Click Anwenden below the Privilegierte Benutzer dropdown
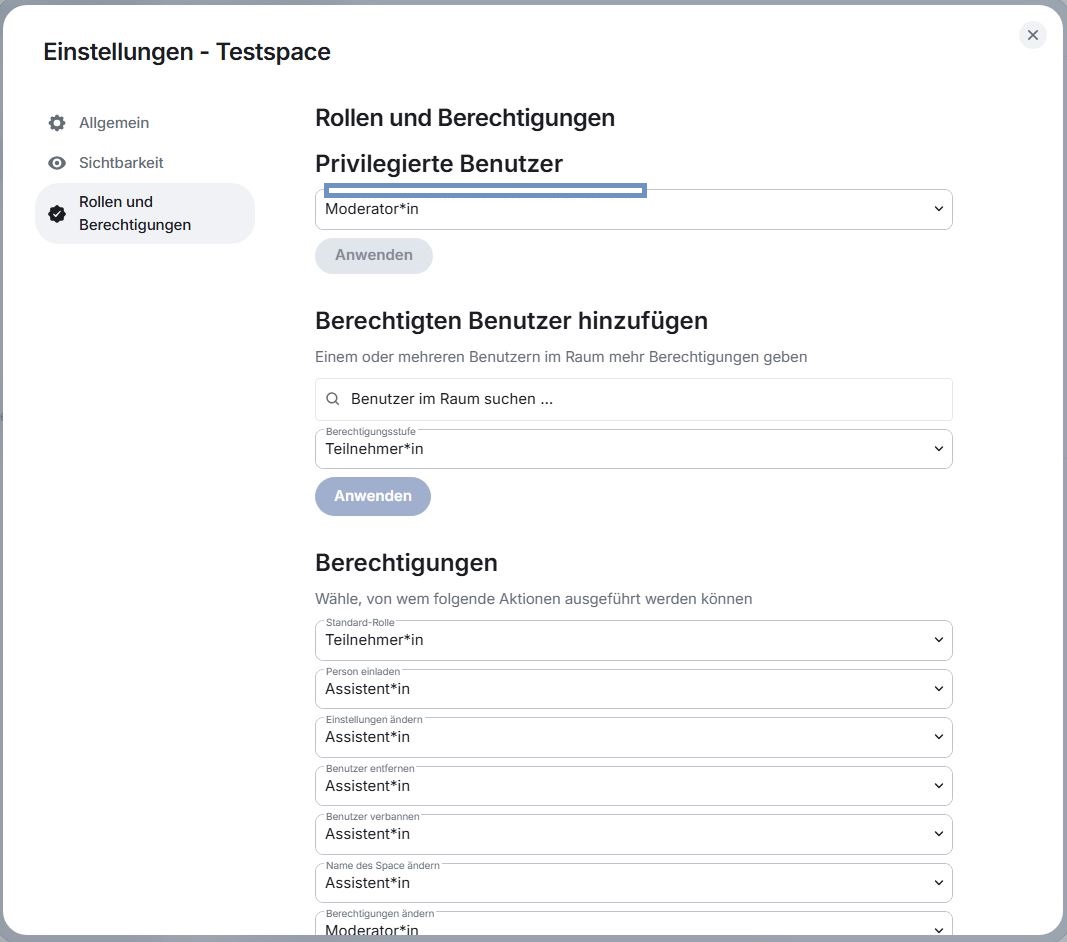The height and width of the screenshot is (942, 1067). [374, 255]
